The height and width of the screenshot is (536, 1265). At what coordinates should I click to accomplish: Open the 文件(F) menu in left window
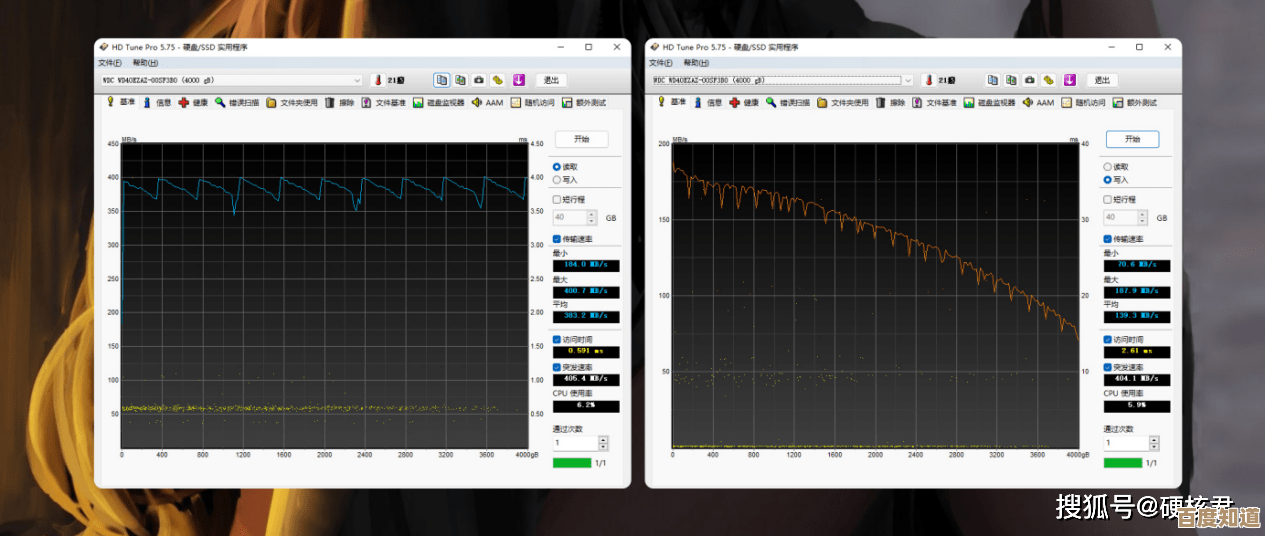click(x=110, y=63)
